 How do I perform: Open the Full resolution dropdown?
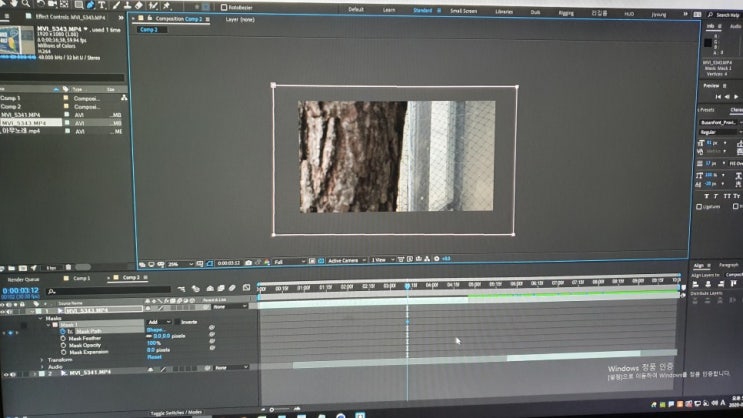[289, 262]
